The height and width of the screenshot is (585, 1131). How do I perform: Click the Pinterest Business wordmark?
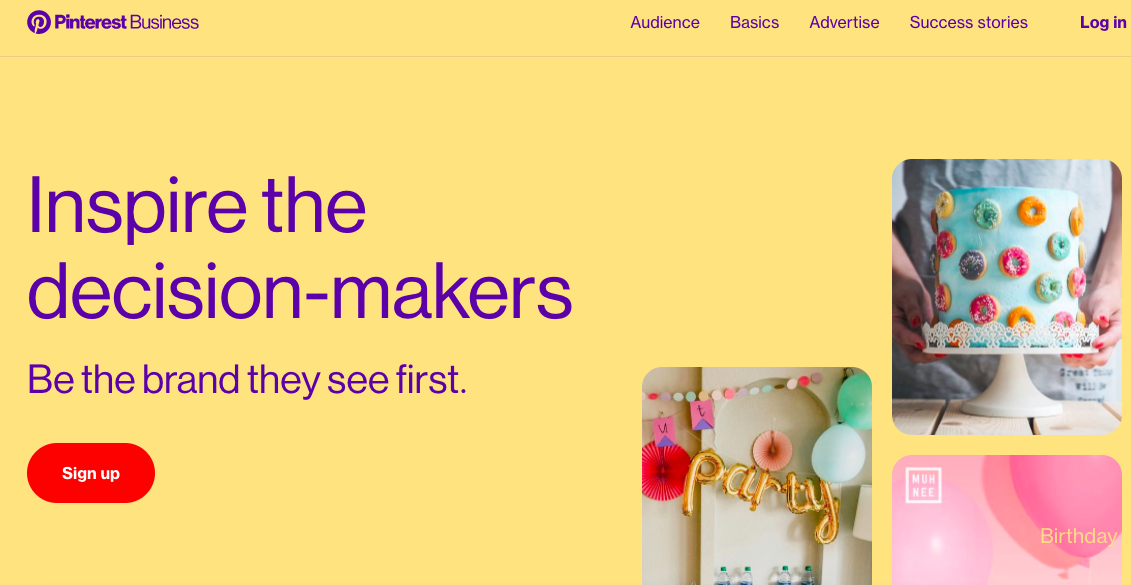(x=126, y=22)
